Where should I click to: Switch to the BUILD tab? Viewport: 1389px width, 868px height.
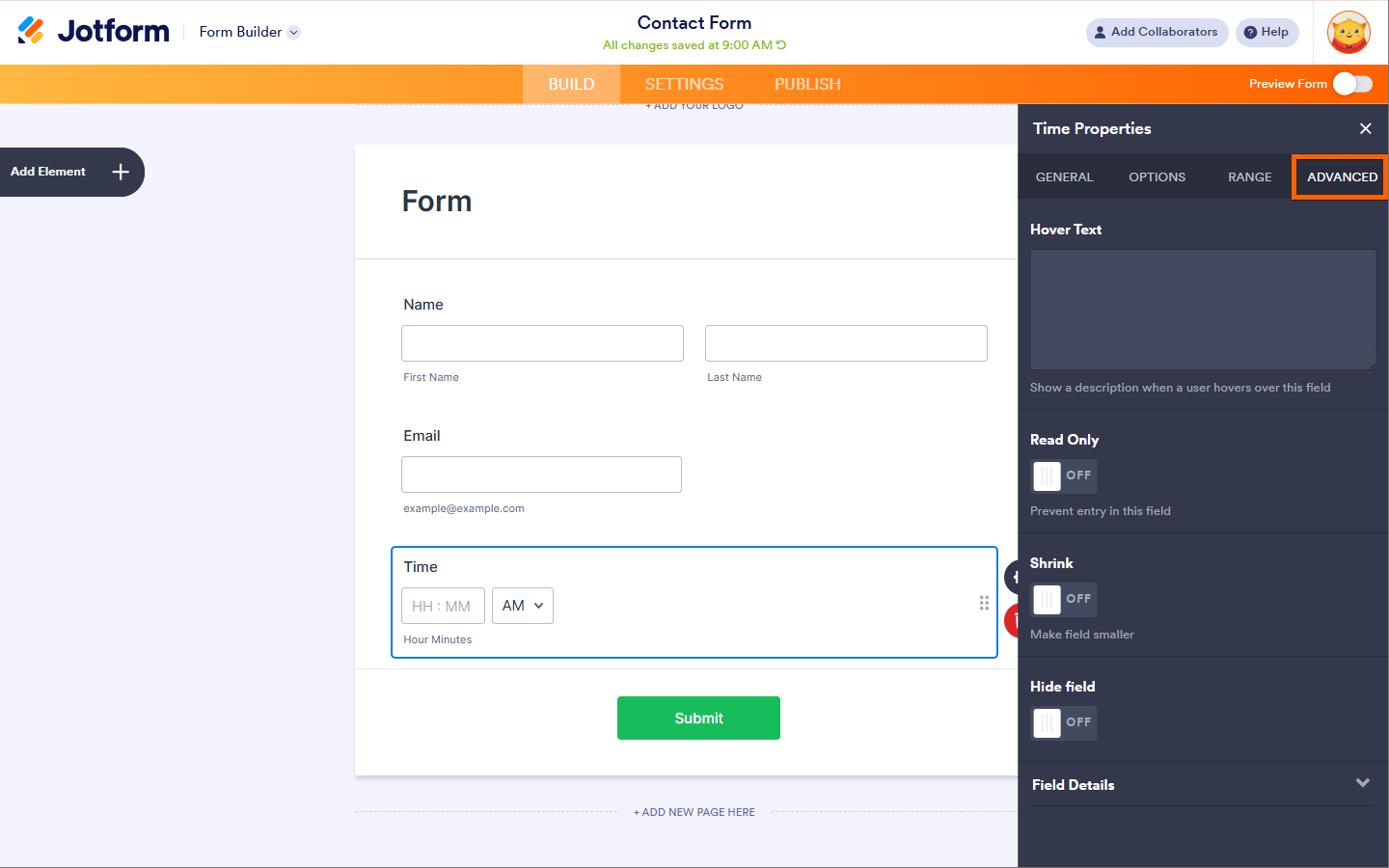571,84
